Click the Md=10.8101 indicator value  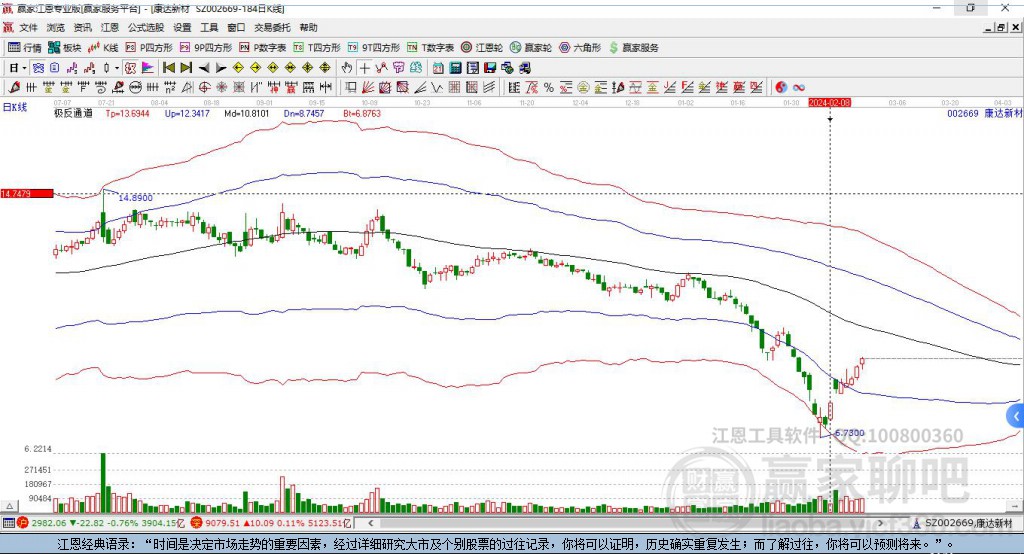tap(247, 114)
